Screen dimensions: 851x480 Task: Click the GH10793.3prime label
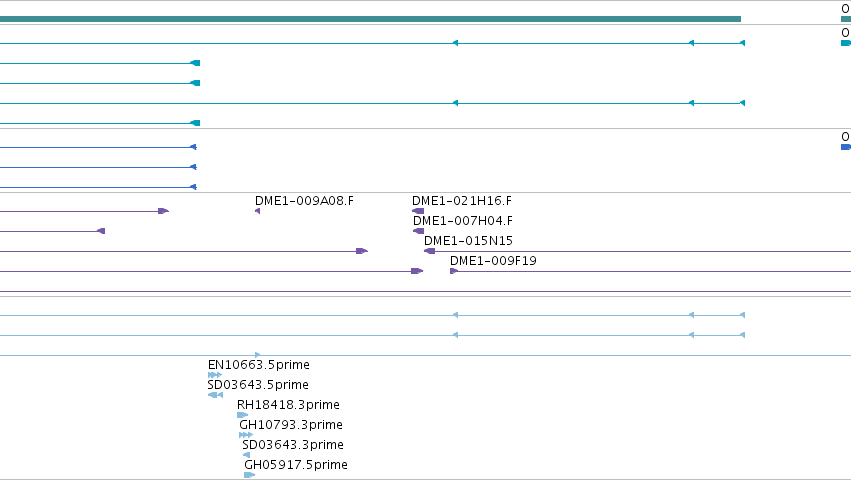[291, 425]
